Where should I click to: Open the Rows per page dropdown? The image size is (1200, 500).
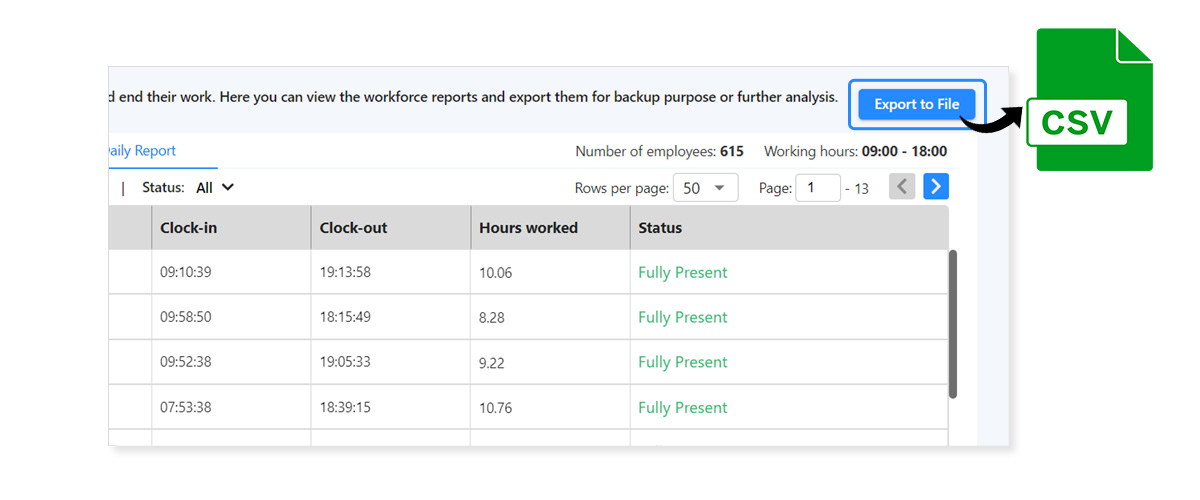(x=705, y=188)
